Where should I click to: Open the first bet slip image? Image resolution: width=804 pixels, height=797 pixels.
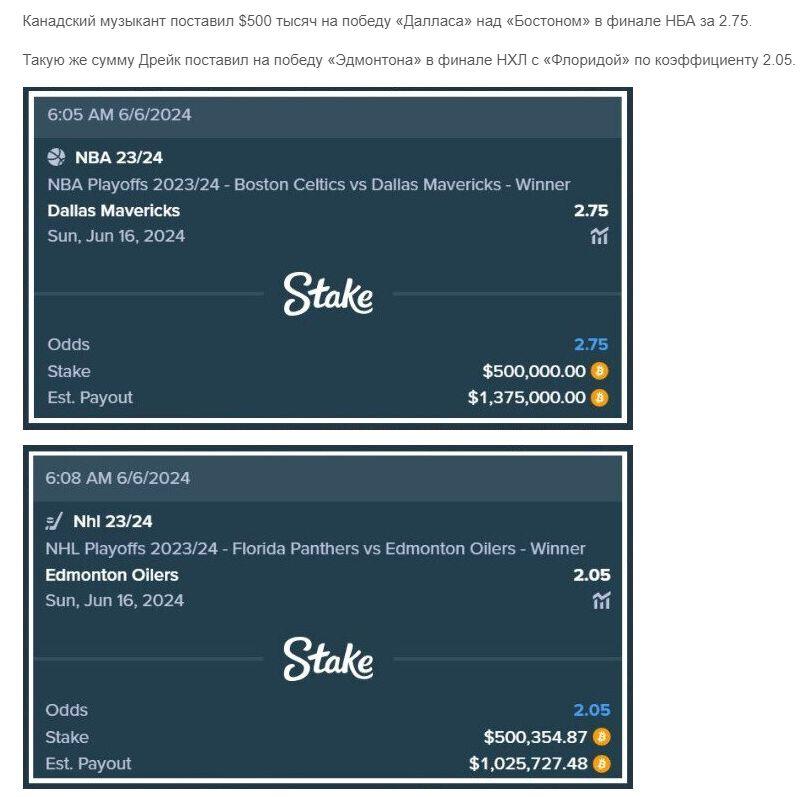click(328, 258)
